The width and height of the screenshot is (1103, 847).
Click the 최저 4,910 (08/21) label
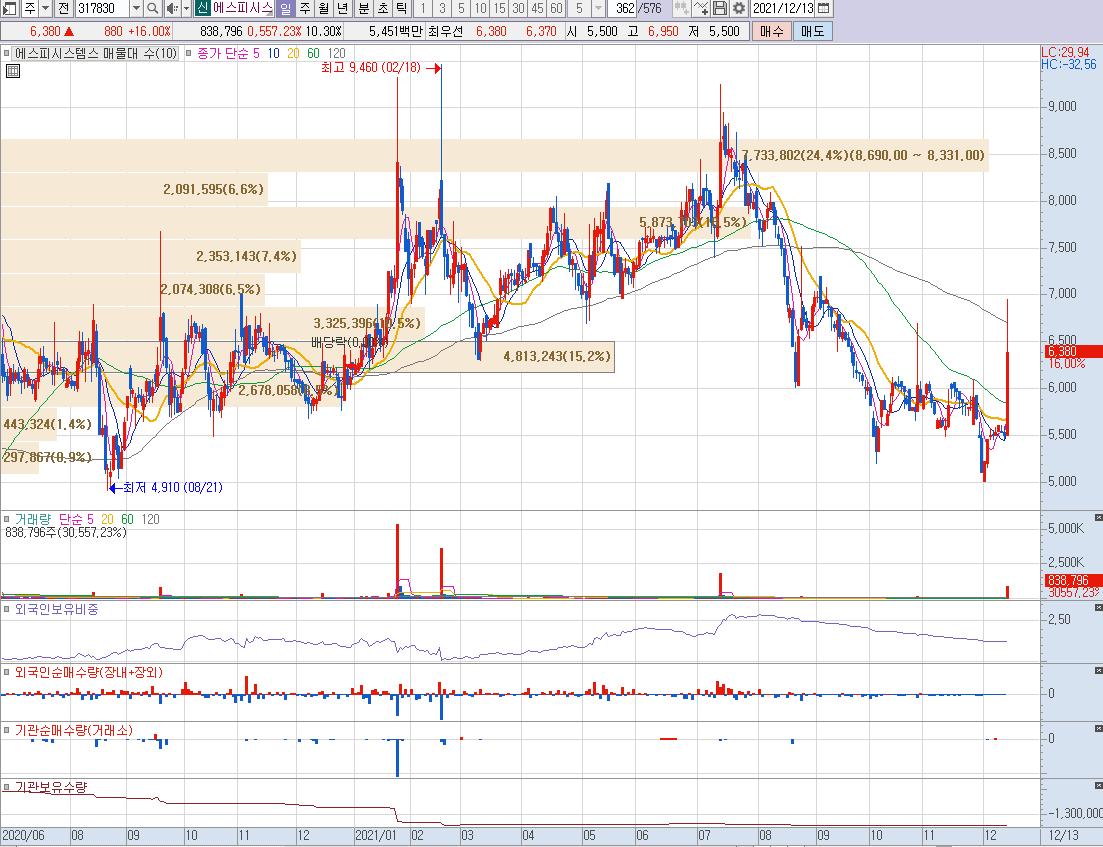pos(173,488)
